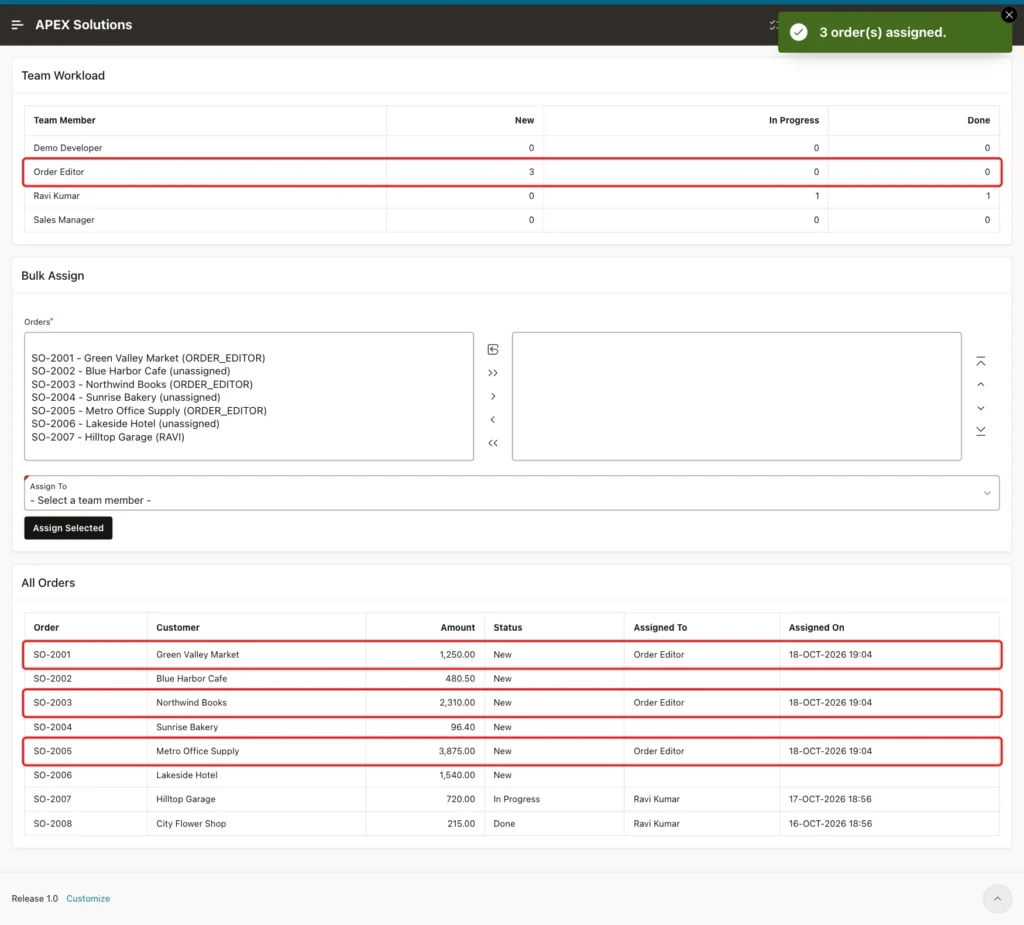Close the success notification
Screen dimensions: 1024x925
pos(1008,15)
